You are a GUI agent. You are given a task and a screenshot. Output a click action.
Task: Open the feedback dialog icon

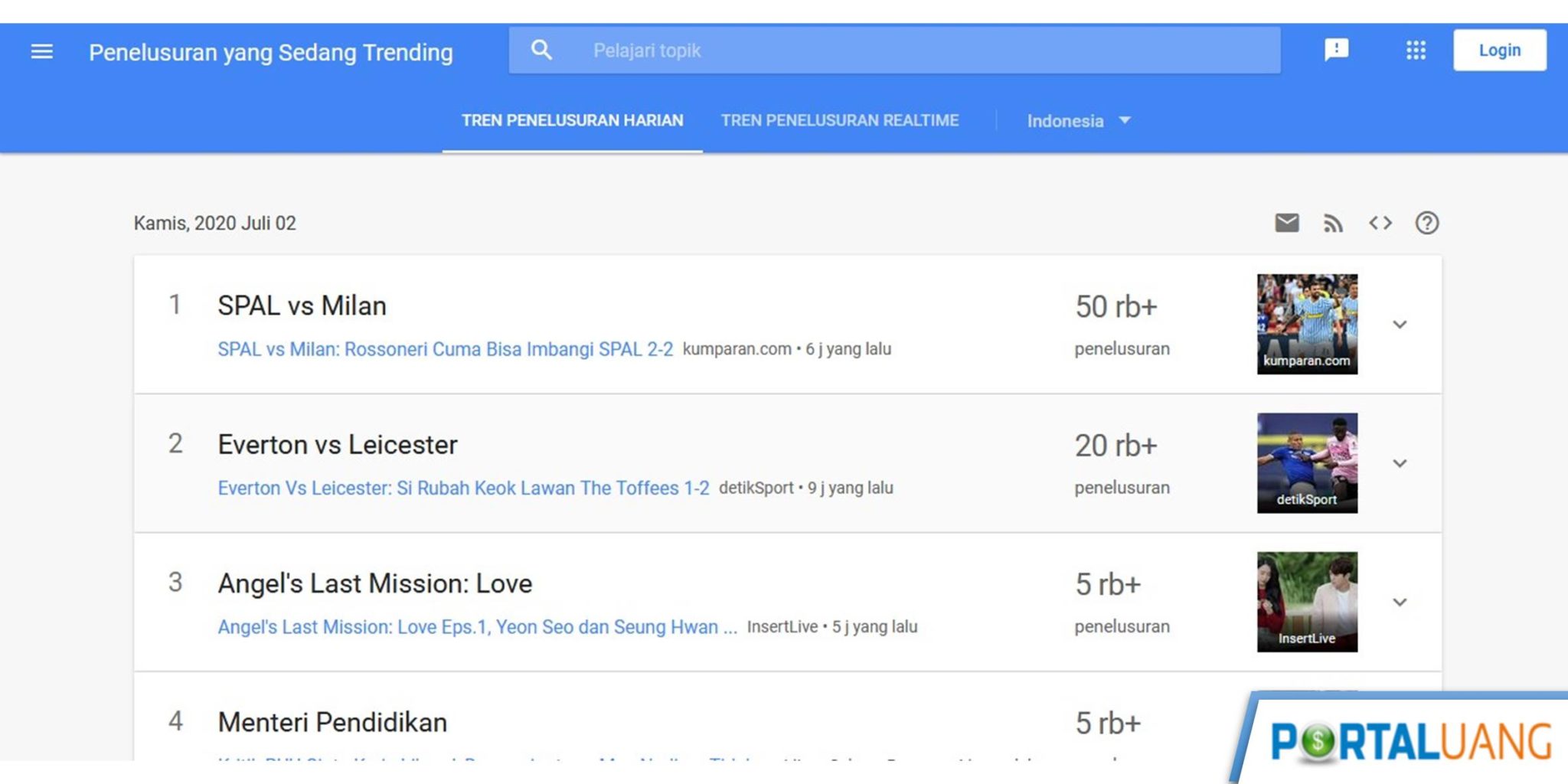pos(1337,50)
